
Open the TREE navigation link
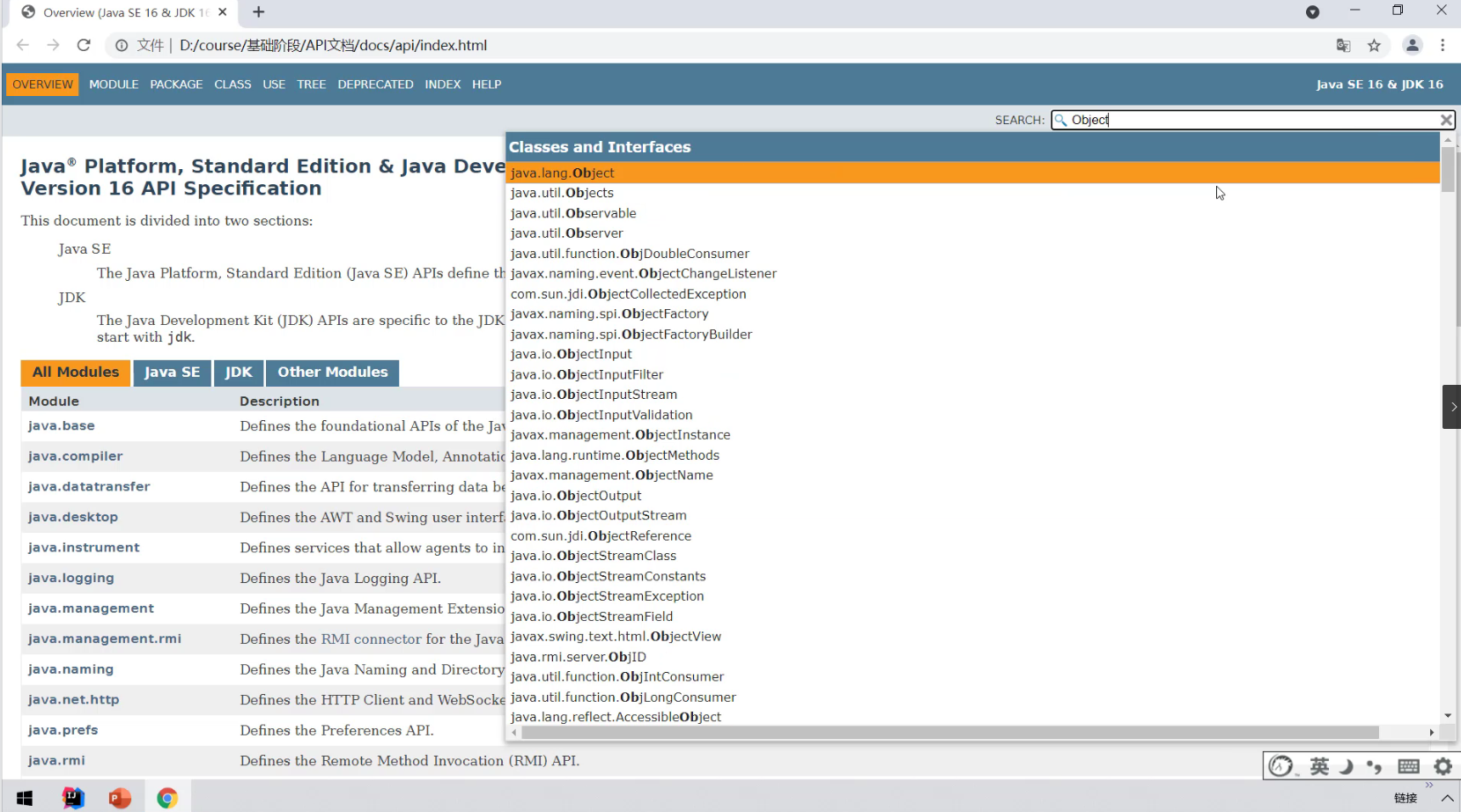click(x=311, y=85)
